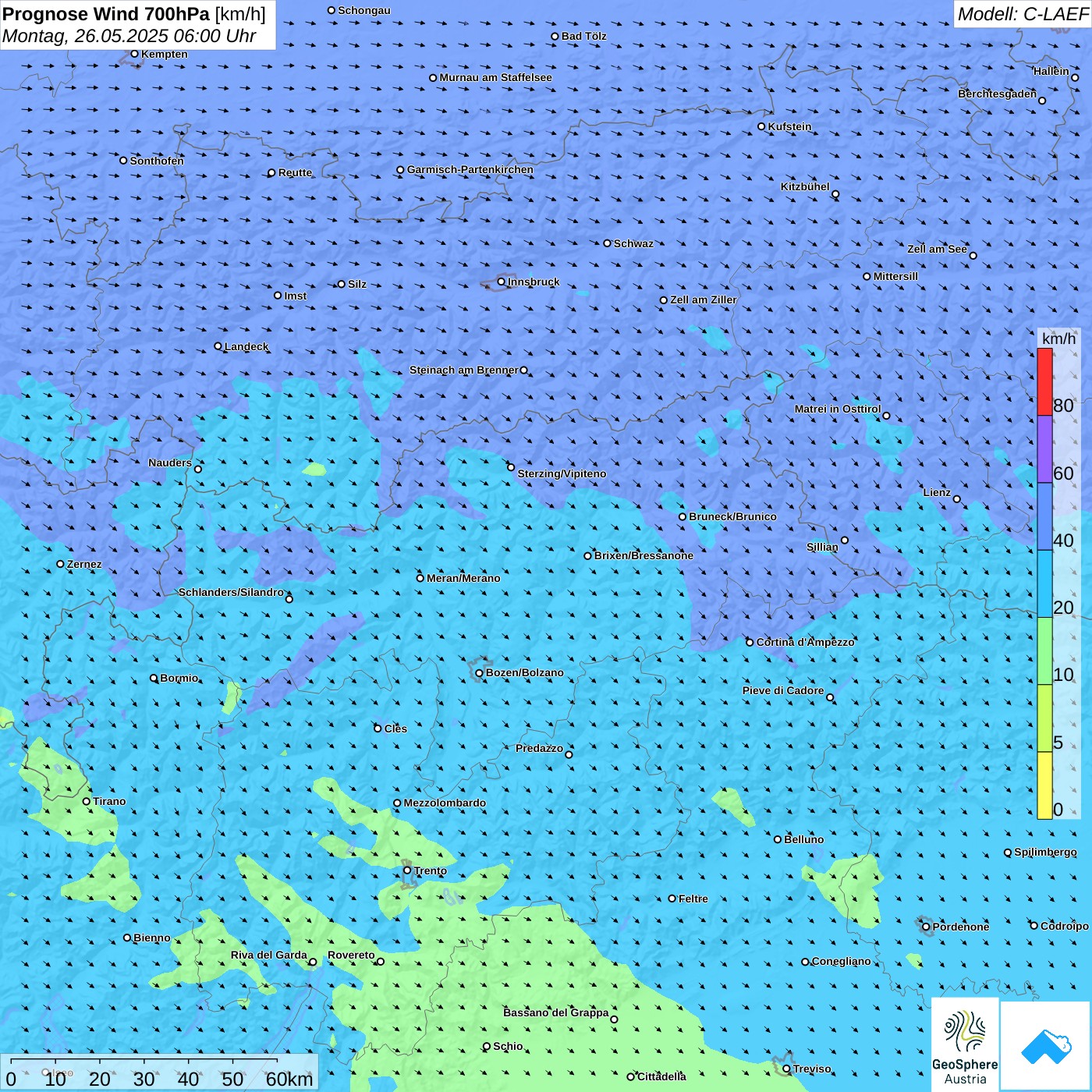This screenshot has height=1092, width=1092.
Task: Click the 'Mezzolombardo' label
Action: pos(445,803)
